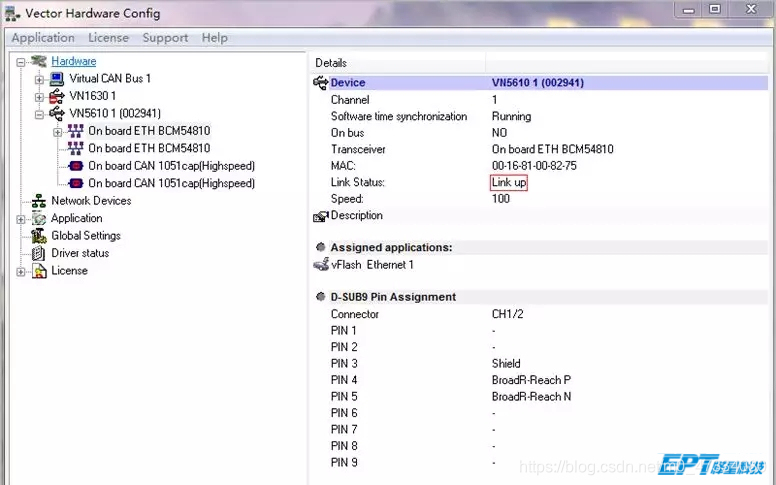Click the Virtual CAN Bus 1 computer icon

pyautogui.click(x=57, y=79)
